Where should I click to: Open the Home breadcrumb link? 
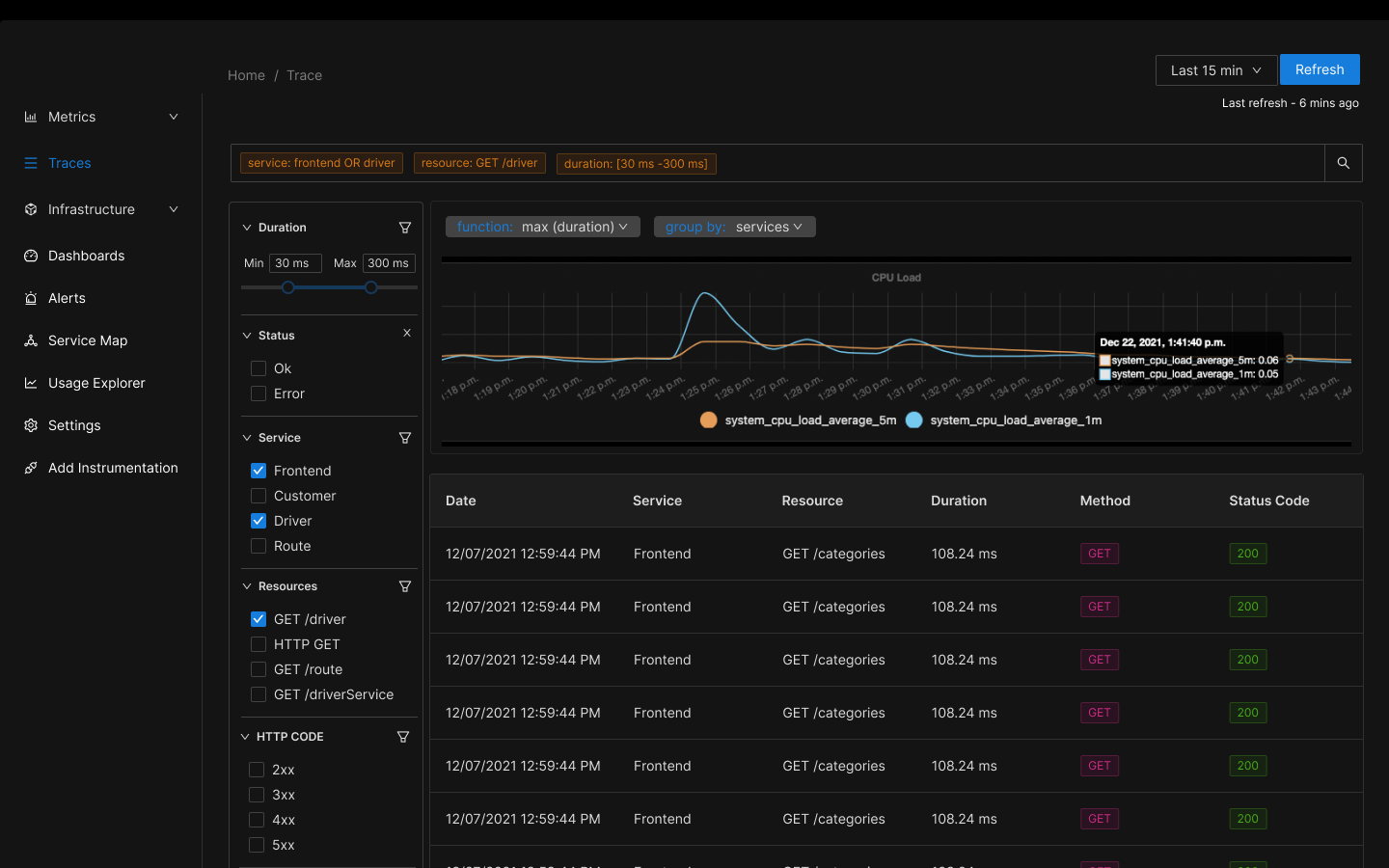246,75
